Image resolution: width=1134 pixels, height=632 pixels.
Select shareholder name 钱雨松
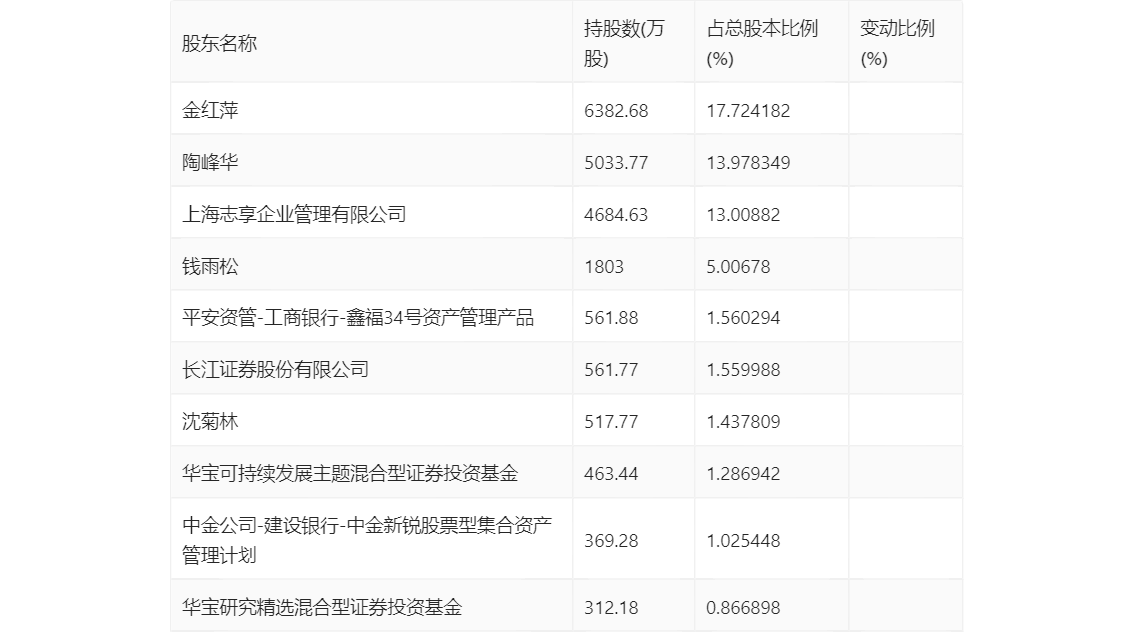tap(210, 267)
